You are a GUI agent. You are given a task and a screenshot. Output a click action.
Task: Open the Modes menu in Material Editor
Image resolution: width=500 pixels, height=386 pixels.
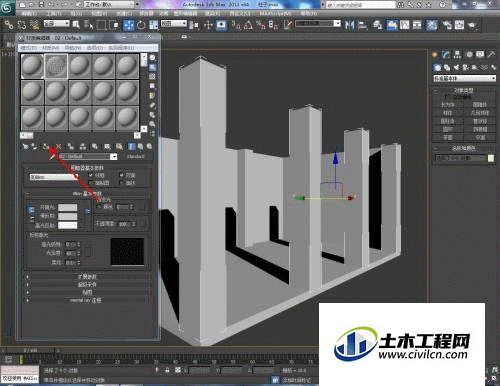[29, 48]
